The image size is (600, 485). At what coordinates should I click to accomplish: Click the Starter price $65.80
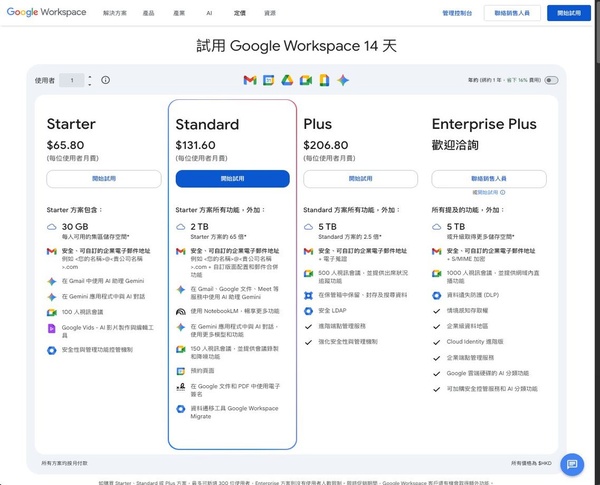65,145
